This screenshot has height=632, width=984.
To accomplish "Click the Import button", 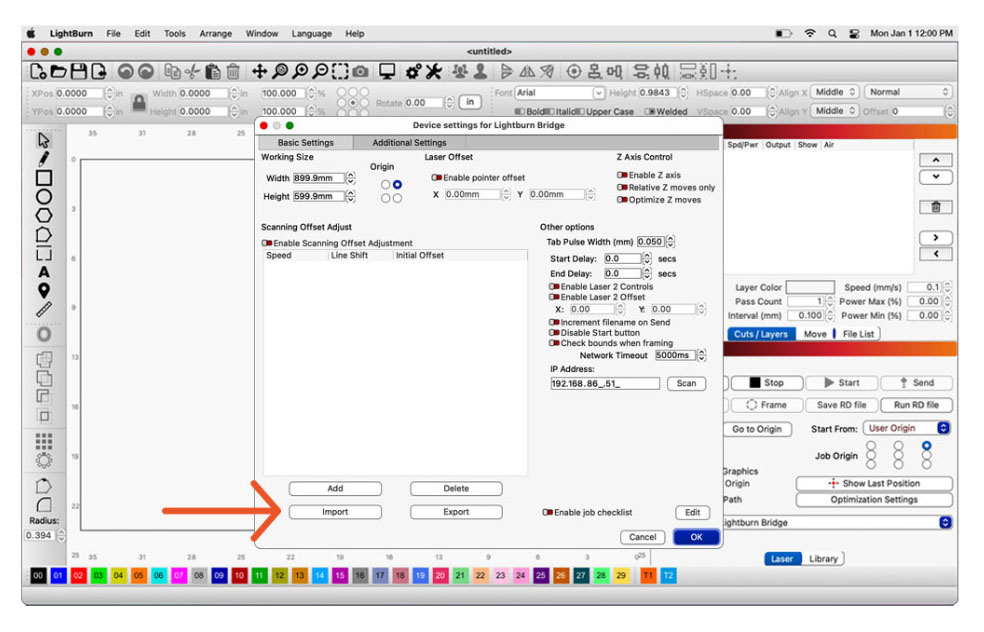I will click(x=335, y=512).
